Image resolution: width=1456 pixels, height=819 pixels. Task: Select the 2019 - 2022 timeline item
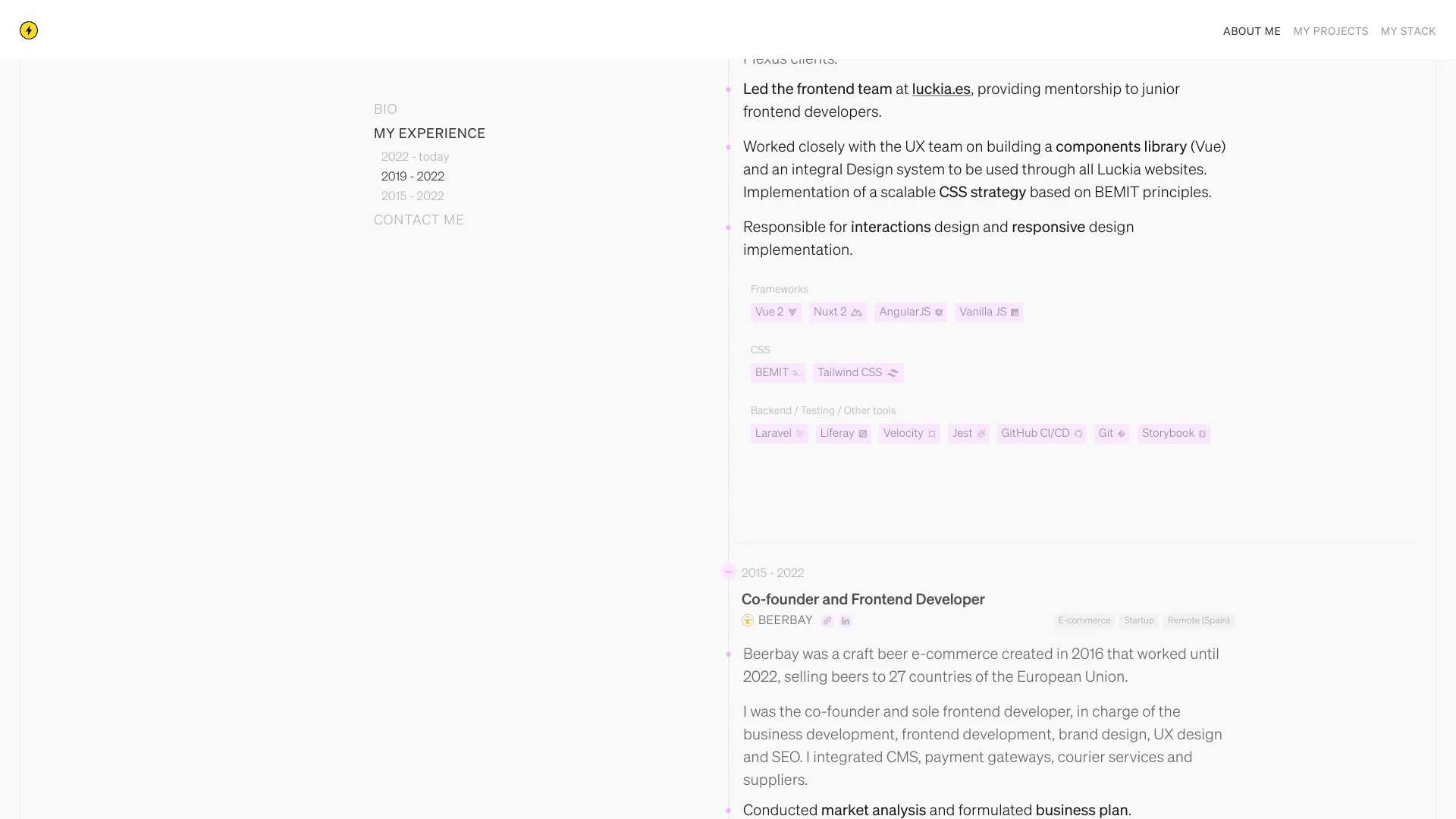412,175
